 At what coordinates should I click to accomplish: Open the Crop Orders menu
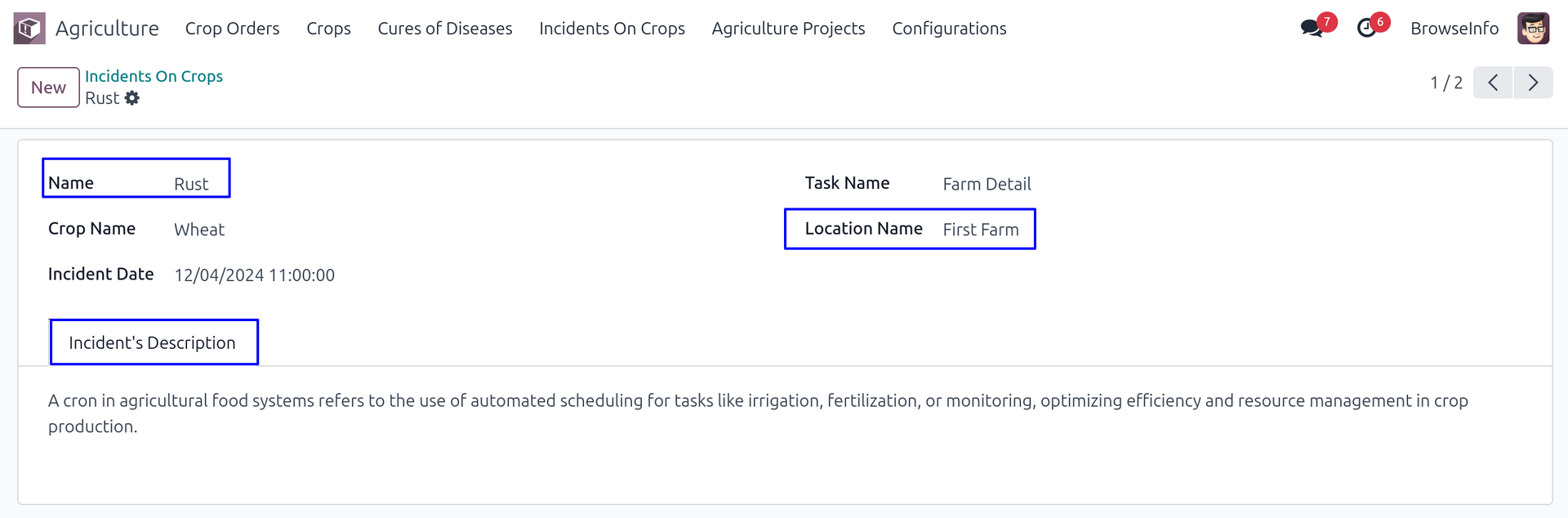pyautogui.click(x=232, y=29)
